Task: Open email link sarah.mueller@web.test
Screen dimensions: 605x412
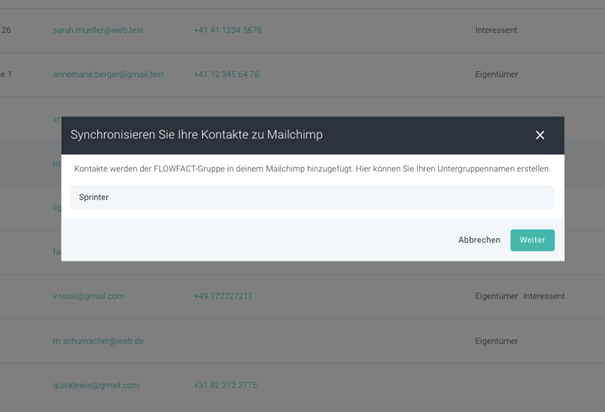Action: pos(98,30)
